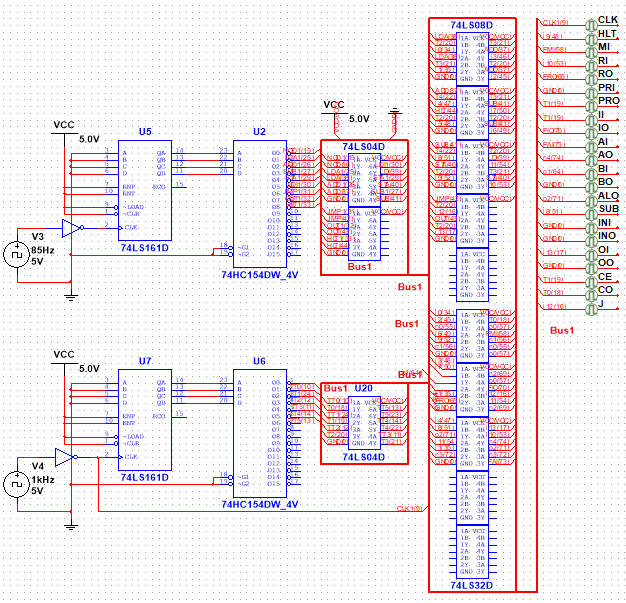Click the U2 reference label
Screen dimensions: 626x603
(259, 132)
